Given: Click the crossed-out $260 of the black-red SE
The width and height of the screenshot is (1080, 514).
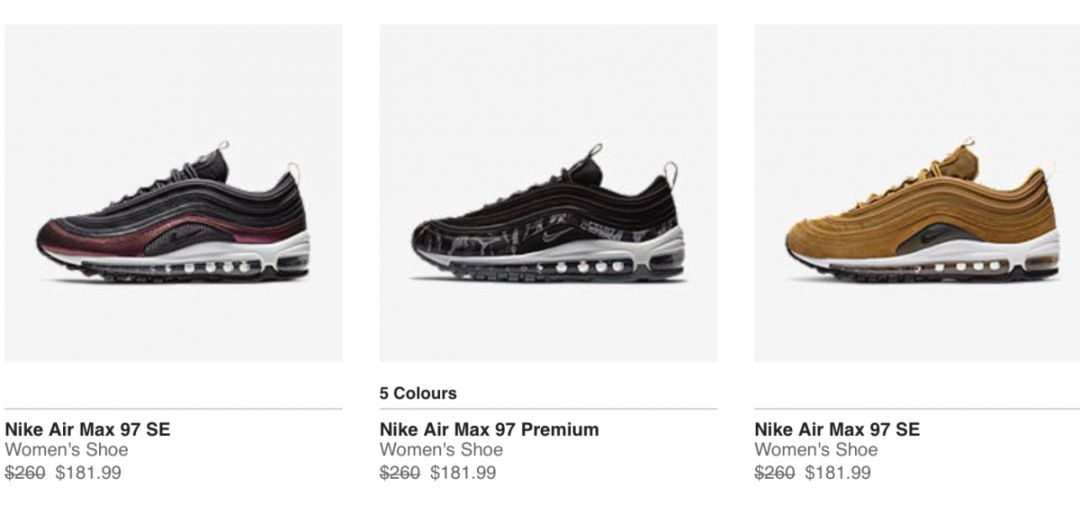Looking at the screenshot, I should 25,473.
